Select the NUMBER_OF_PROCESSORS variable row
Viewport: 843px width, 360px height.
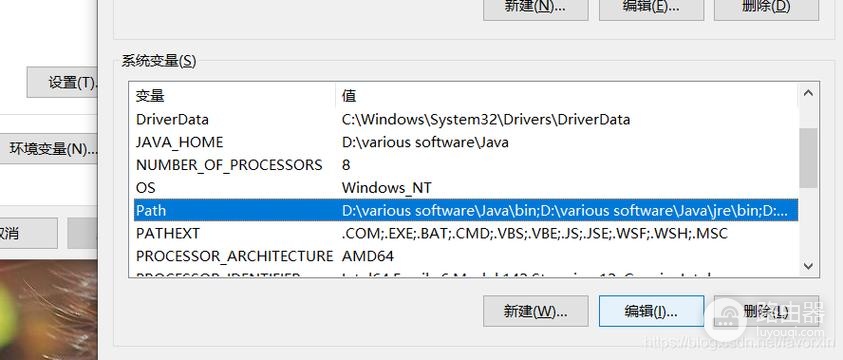pos(466,165)
